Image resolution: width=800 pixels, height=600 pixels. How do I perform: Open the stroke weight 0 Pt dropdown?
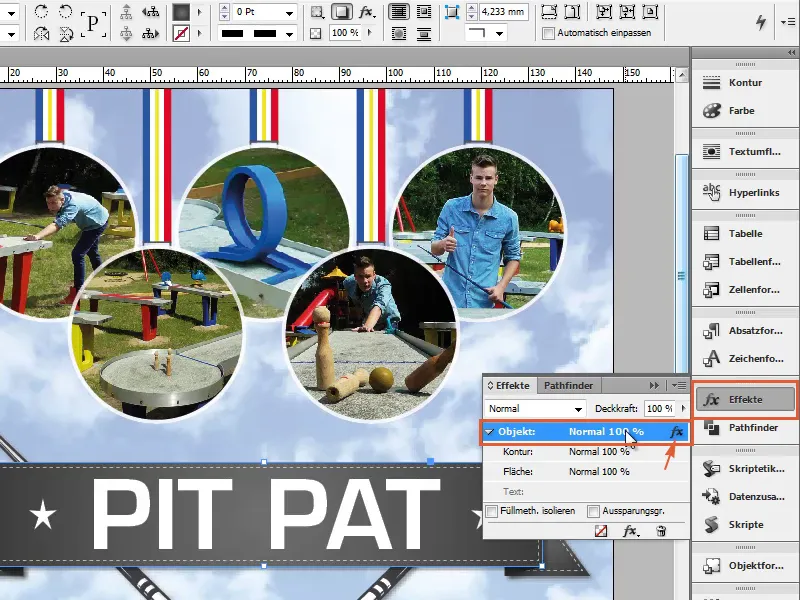click(289, 13)
